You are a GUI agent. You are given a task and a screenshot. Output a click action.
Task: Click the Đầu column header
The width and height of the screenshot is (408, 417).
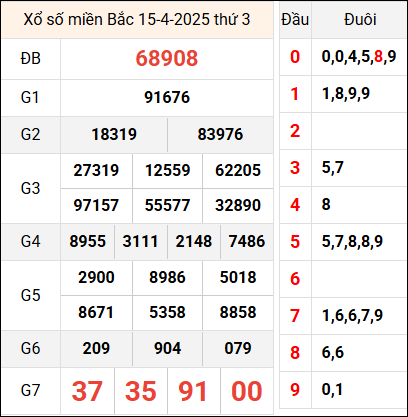click(x=295, y=19)
